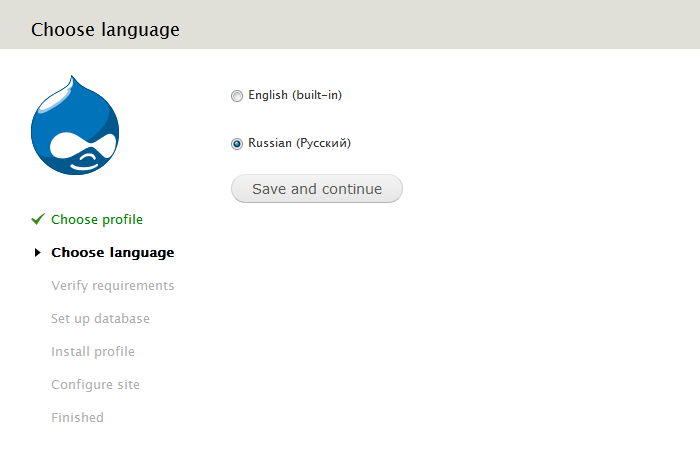Click the Verify requirements step

112,286
